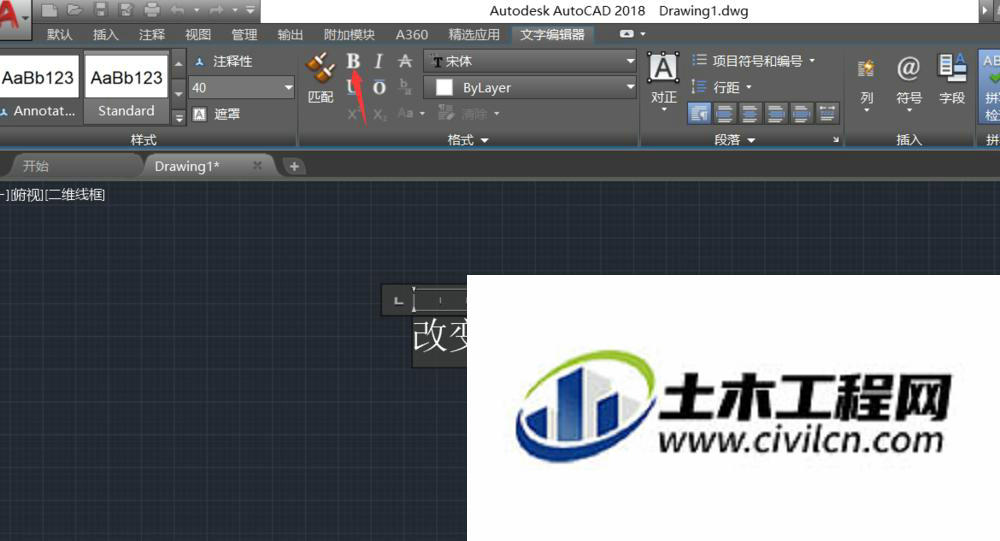The width and height of the screenshot is (1000, 541).
Task: Click the Save quick access icon
Action: point(101,10)
